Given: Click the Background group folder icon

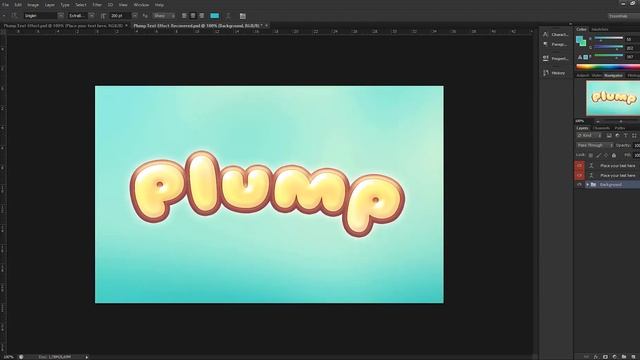Looking at the screenshot, I should pos(593,185).
